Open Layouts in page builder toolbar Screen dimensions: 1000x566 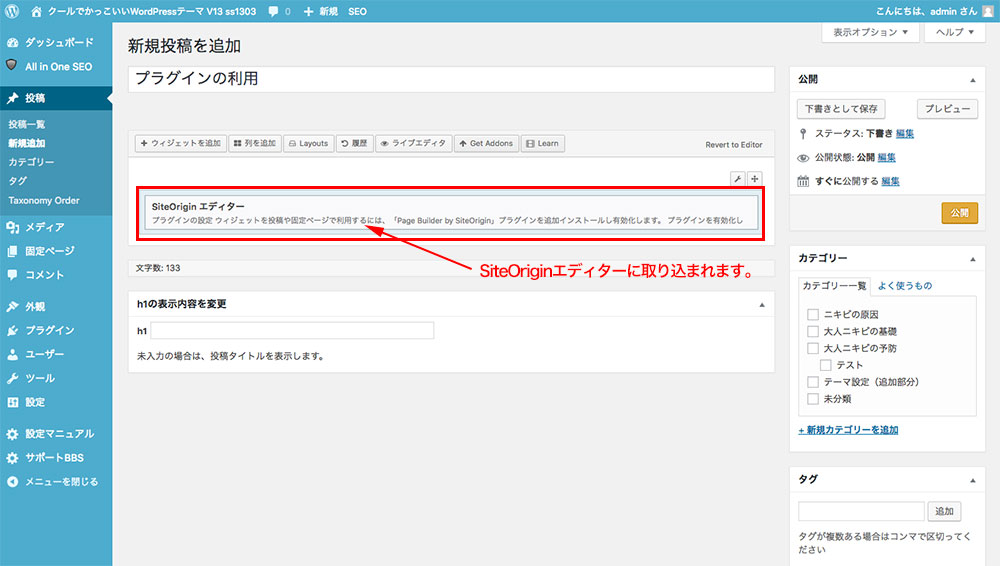309,144
